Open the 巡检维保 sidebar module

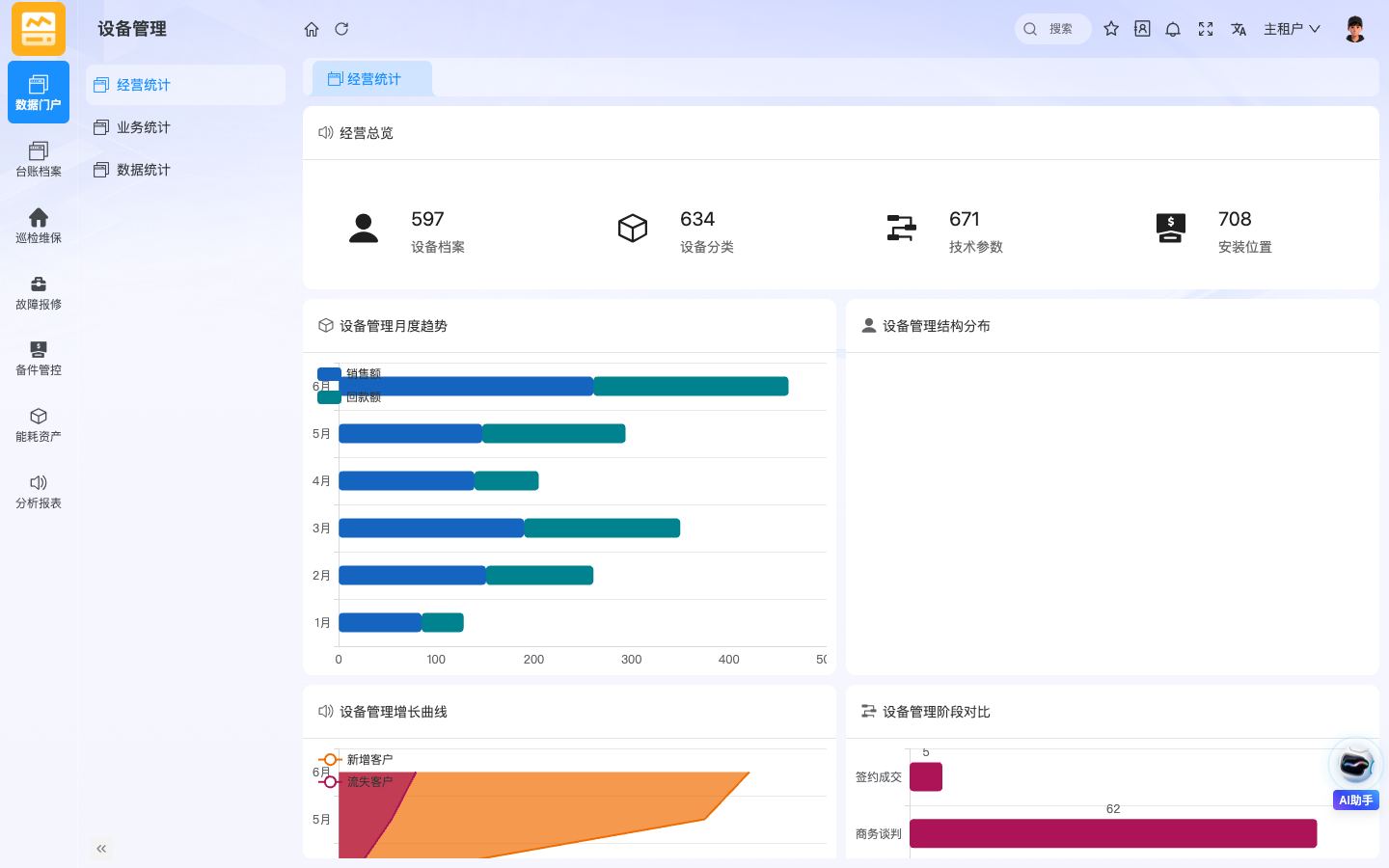pyautogui.click(x=39, y=226)
